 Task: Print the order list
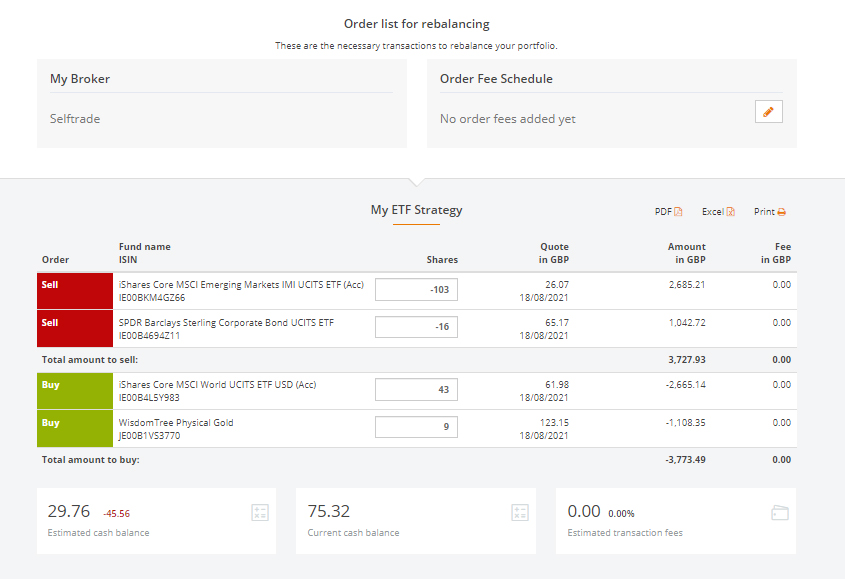tap(770, 212)
